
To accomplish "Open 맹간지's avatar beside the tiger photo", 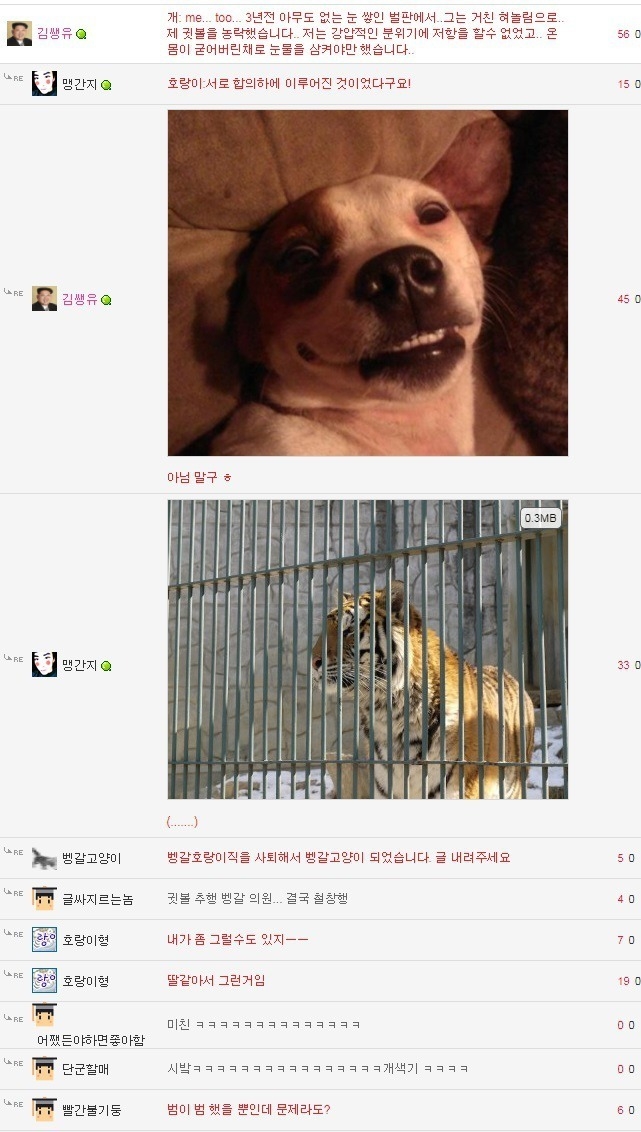I will pos(44,665).
